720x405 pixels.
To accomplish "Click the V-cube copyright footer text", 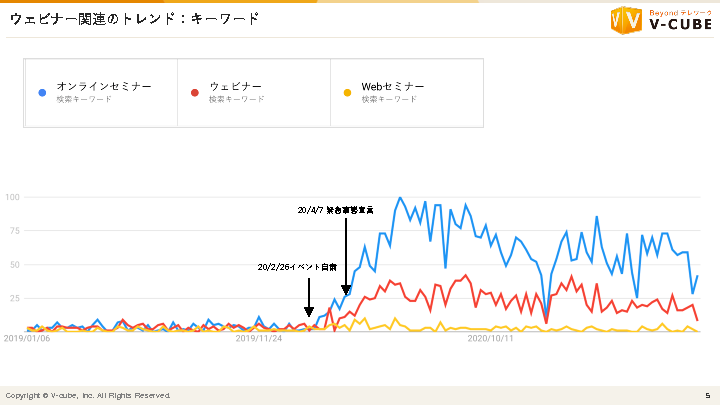I will 88,395.
